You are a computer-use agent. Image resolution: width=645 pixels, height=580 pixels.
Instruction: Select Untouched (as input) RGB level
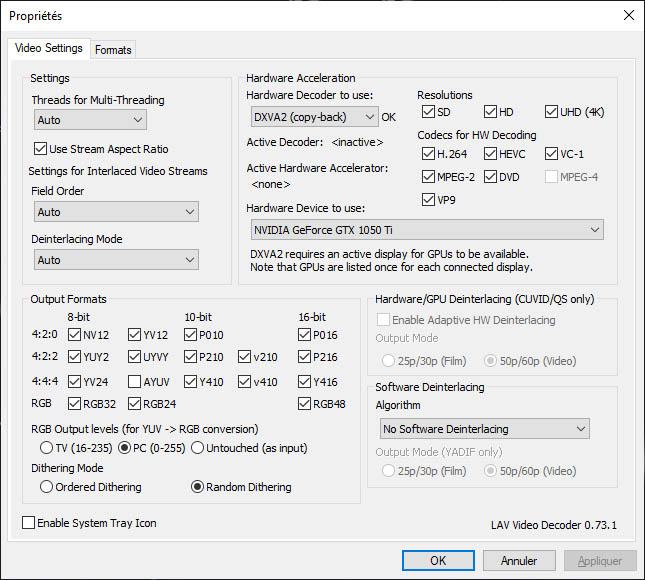(x=198, y=447)
